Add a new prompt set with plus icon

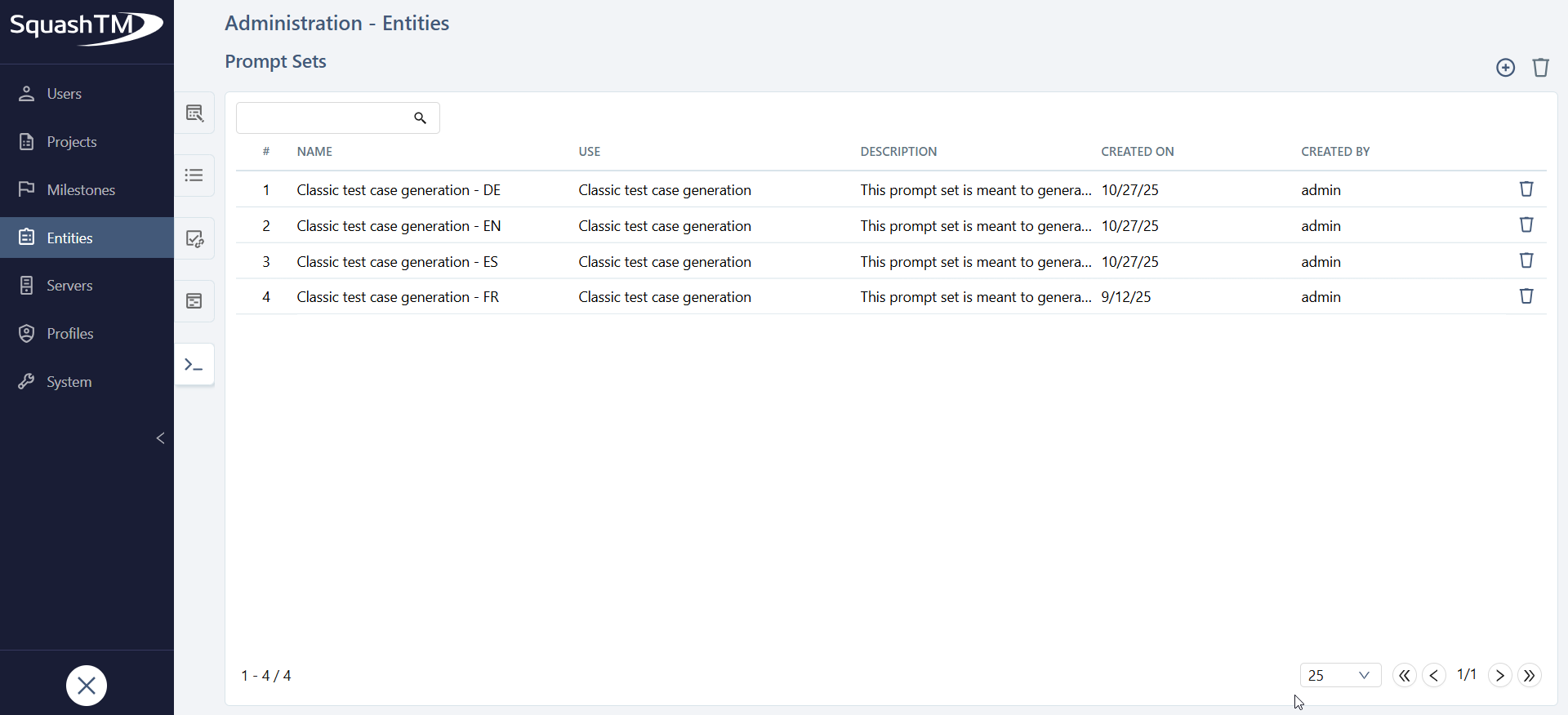(1505, 68)
